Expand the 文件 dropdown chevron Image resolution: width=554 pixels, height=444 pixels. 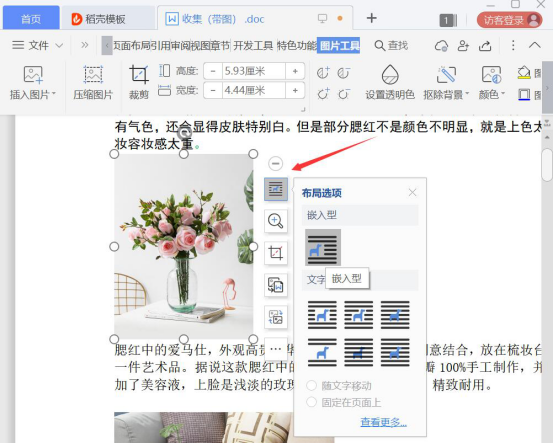(59, 45)
